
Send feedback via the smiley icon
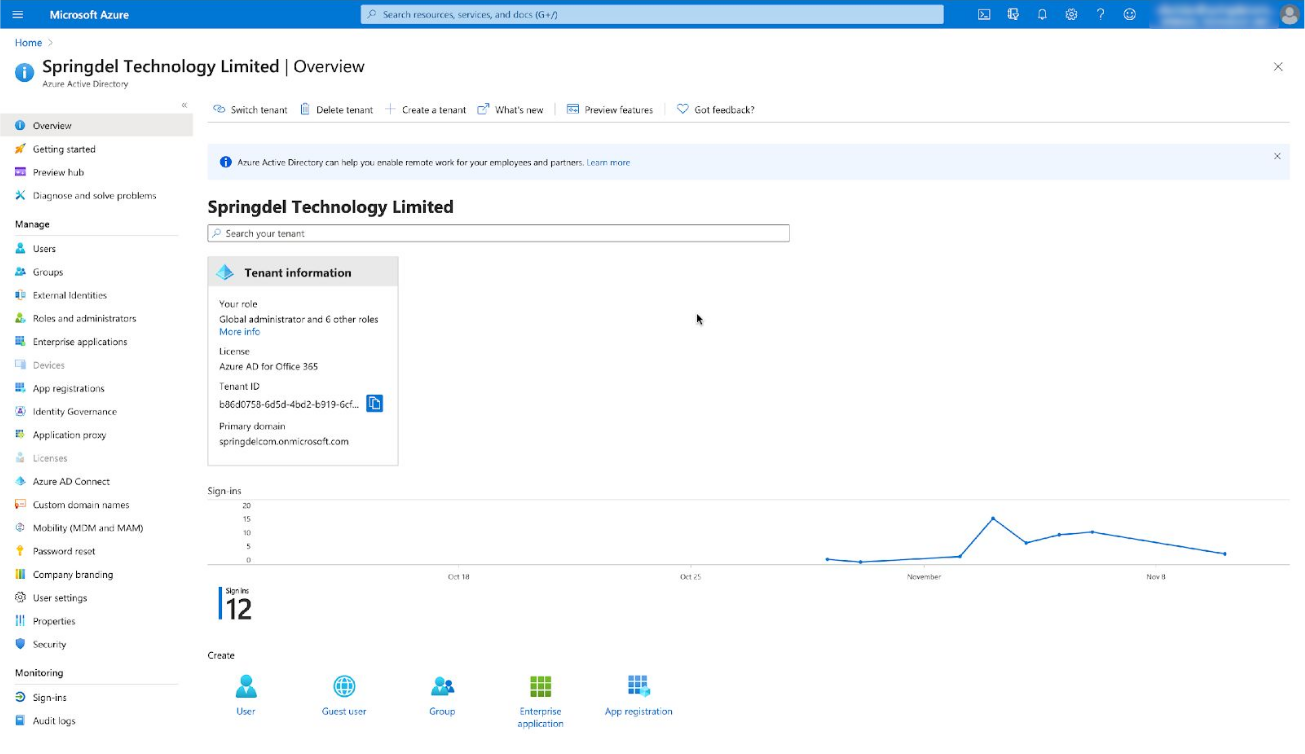tap(1130, 14)
